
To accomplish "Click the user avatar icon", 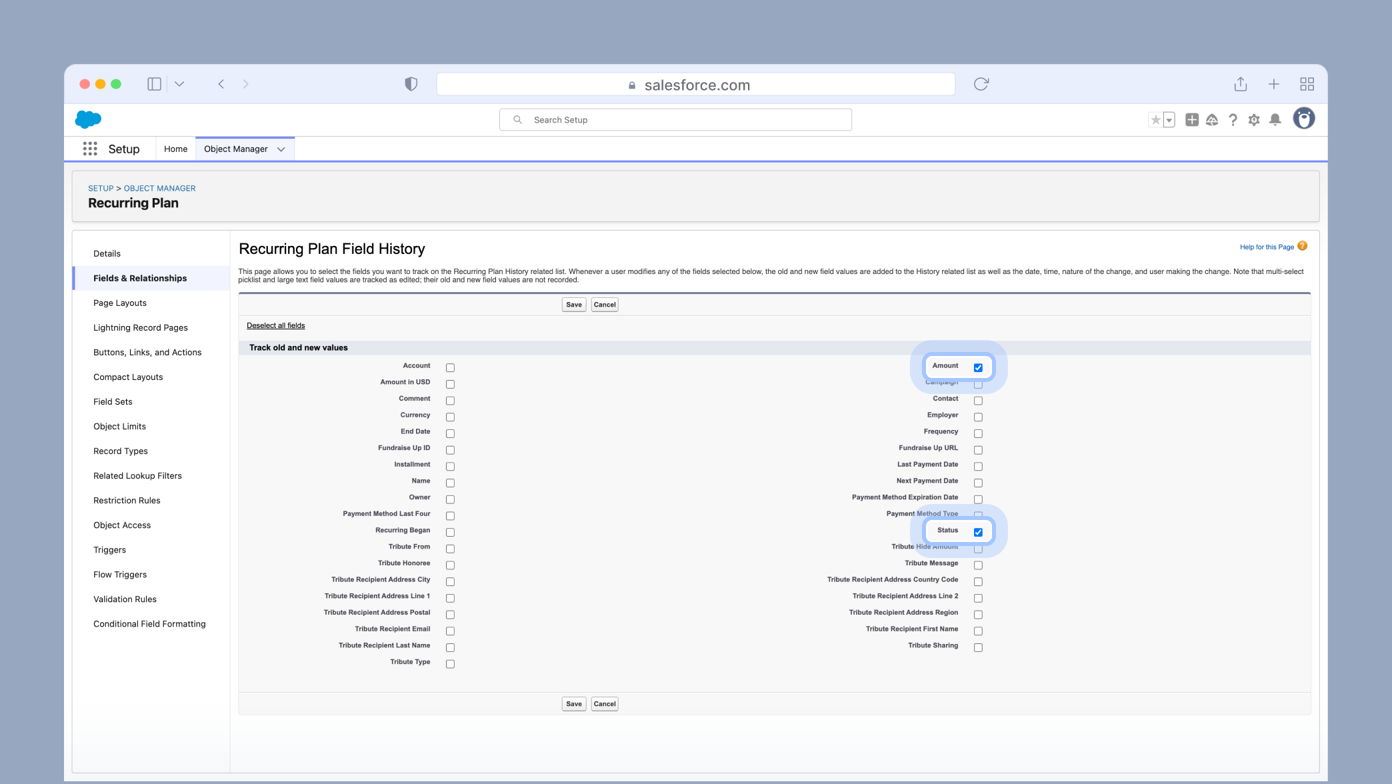I will 1303,119.
